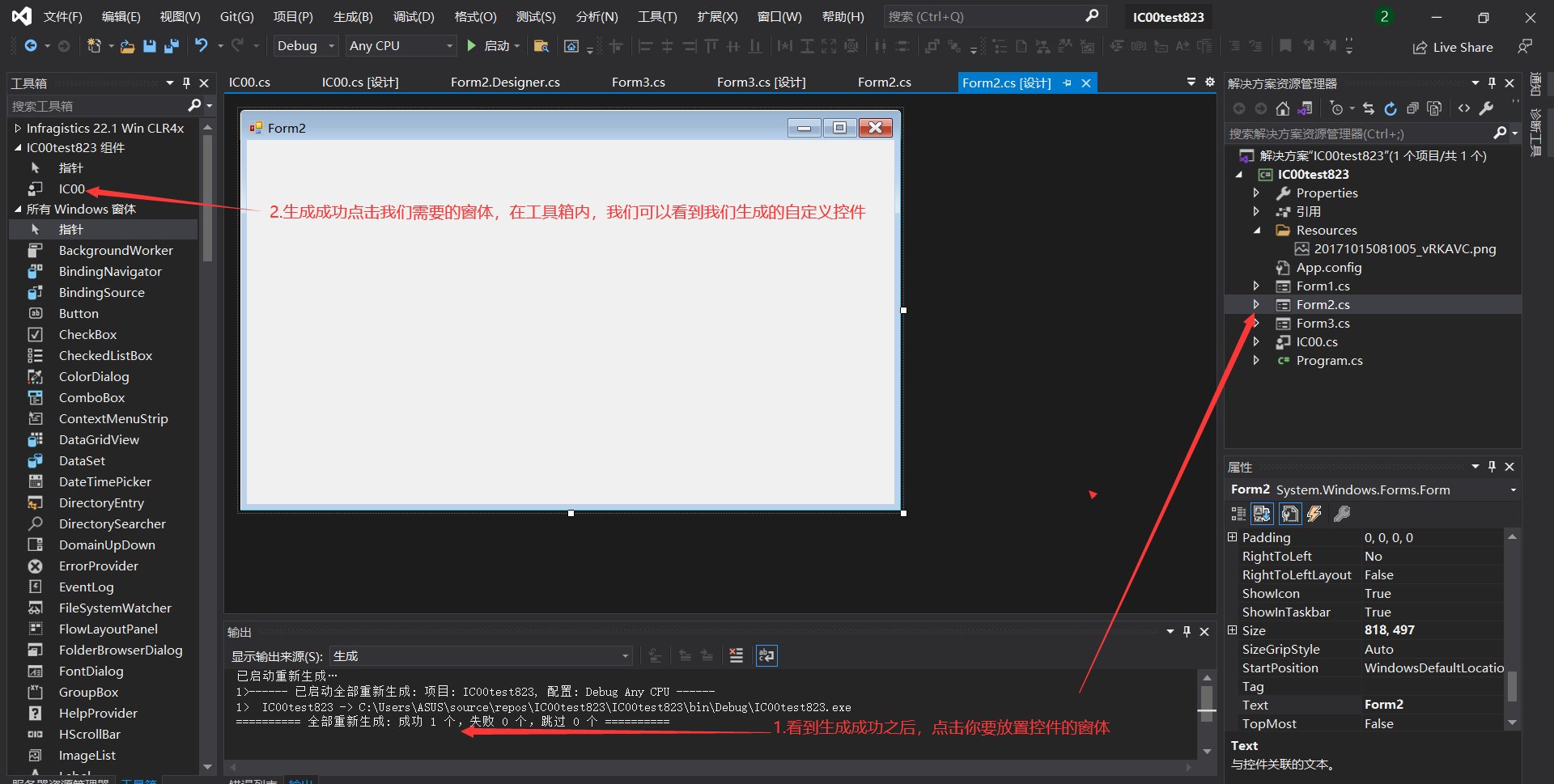Screen dimensions: 1554x784
Task: Click the Save file icon
Action: tap(149, 46)
